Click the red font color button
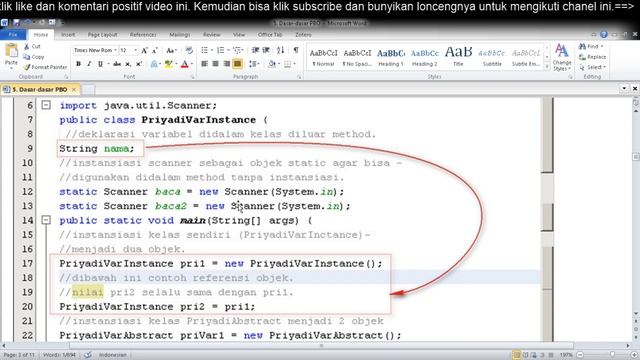The image size is (640, 360). (184, 64)
